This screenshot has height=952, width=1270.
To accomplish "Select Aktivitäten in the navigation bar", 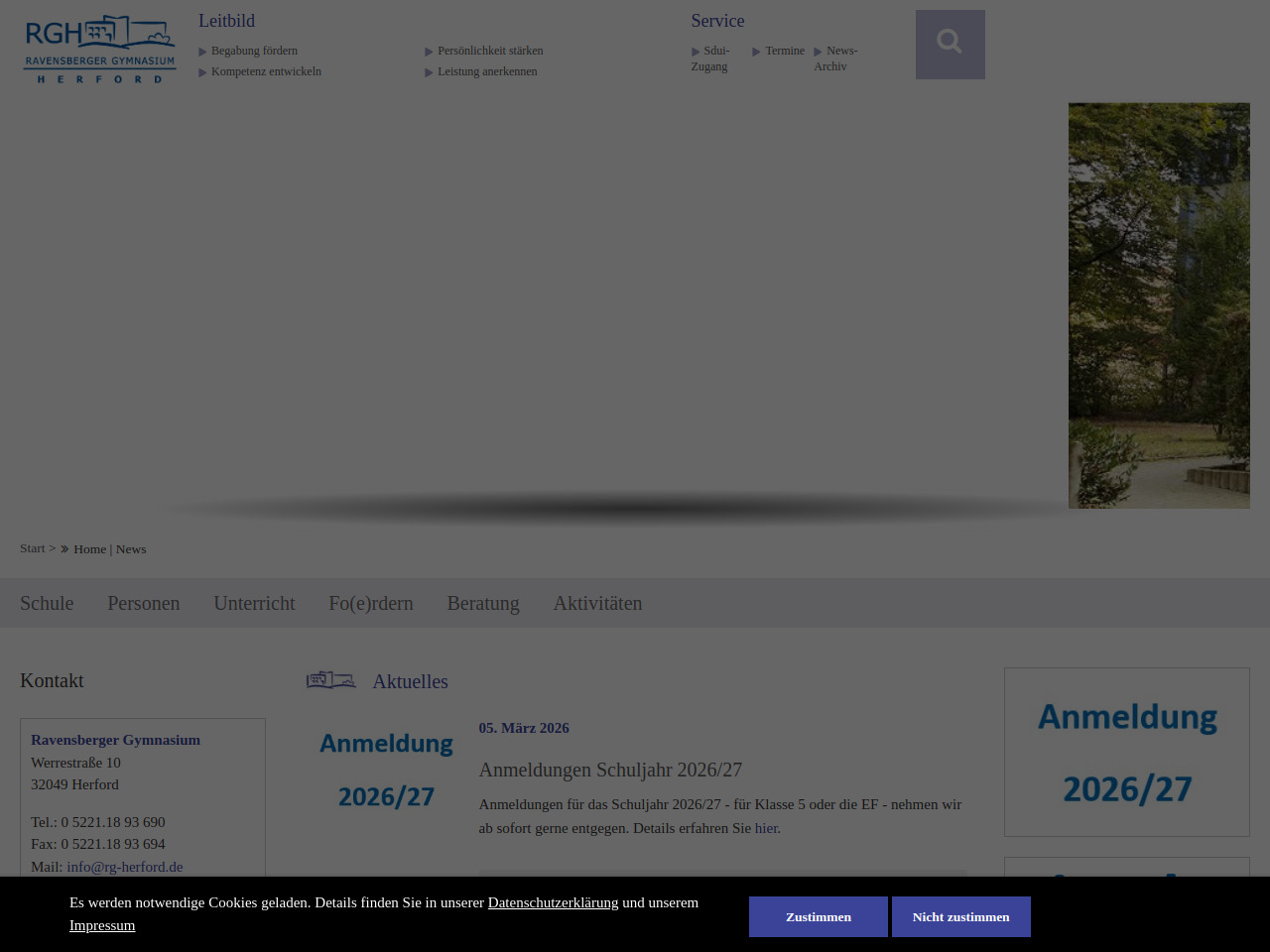I will click(x=597, y=603).
